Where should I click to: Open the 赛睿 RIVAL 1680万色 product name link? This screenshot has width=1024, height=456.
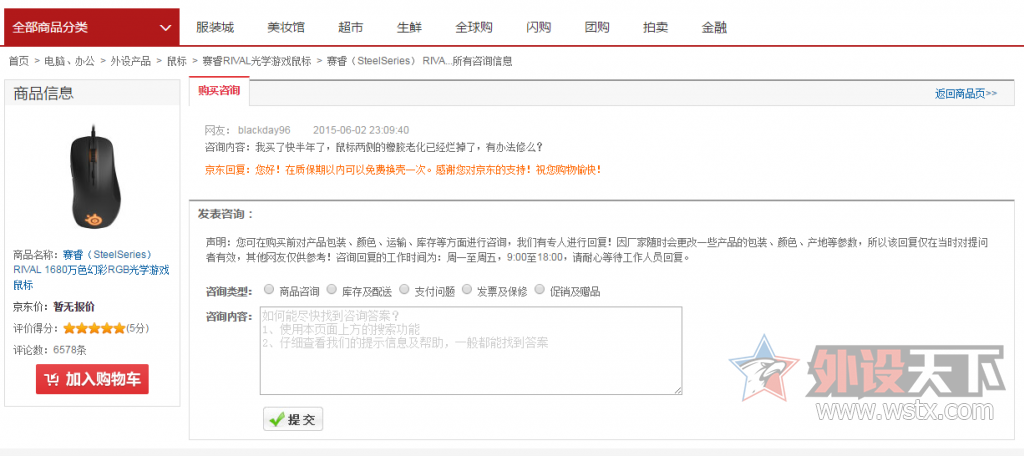(x=91, y=269)
